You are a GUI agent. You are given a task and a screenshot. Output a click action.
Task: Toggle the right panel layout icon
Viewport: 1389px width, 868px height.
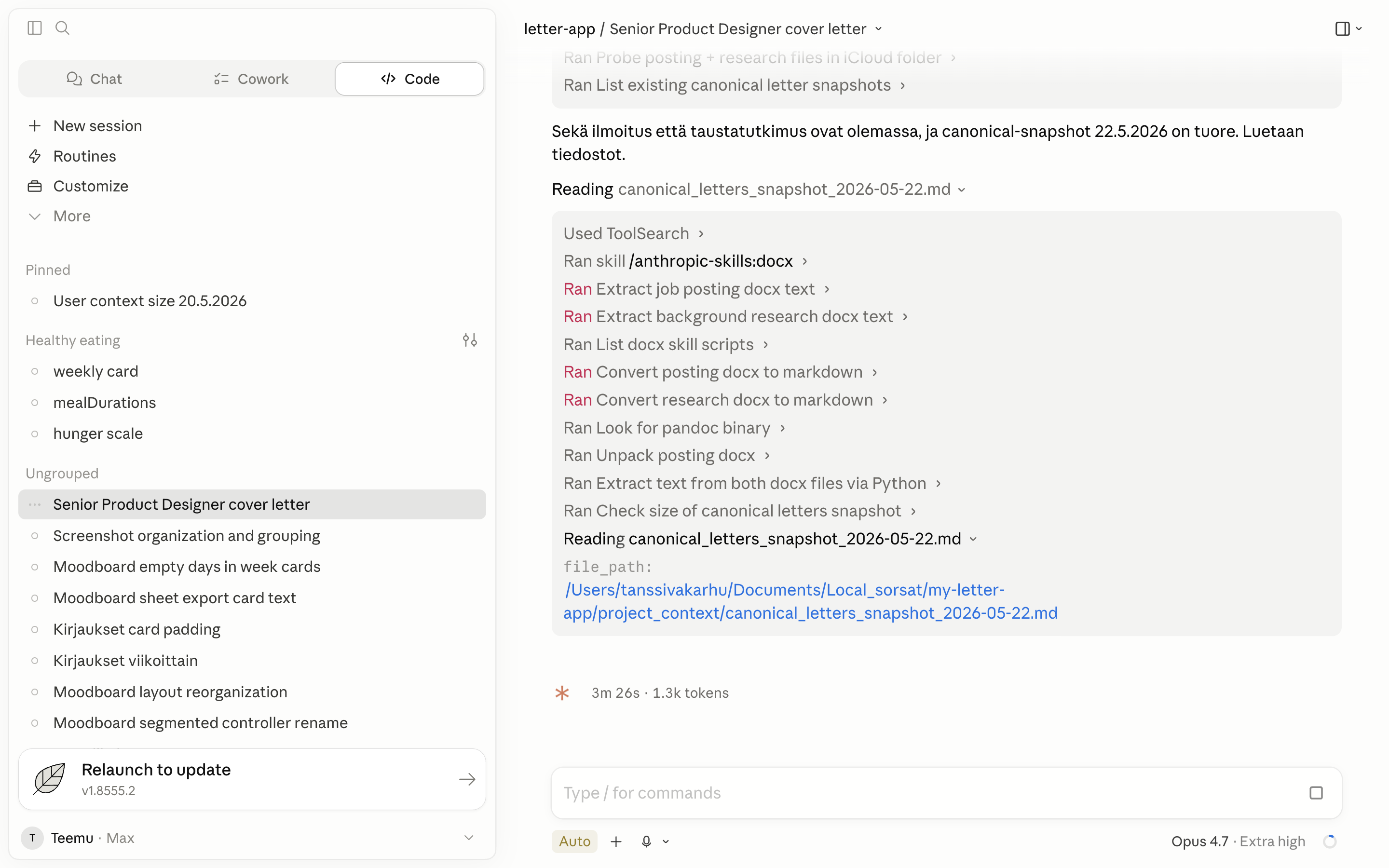point(1342,28)
